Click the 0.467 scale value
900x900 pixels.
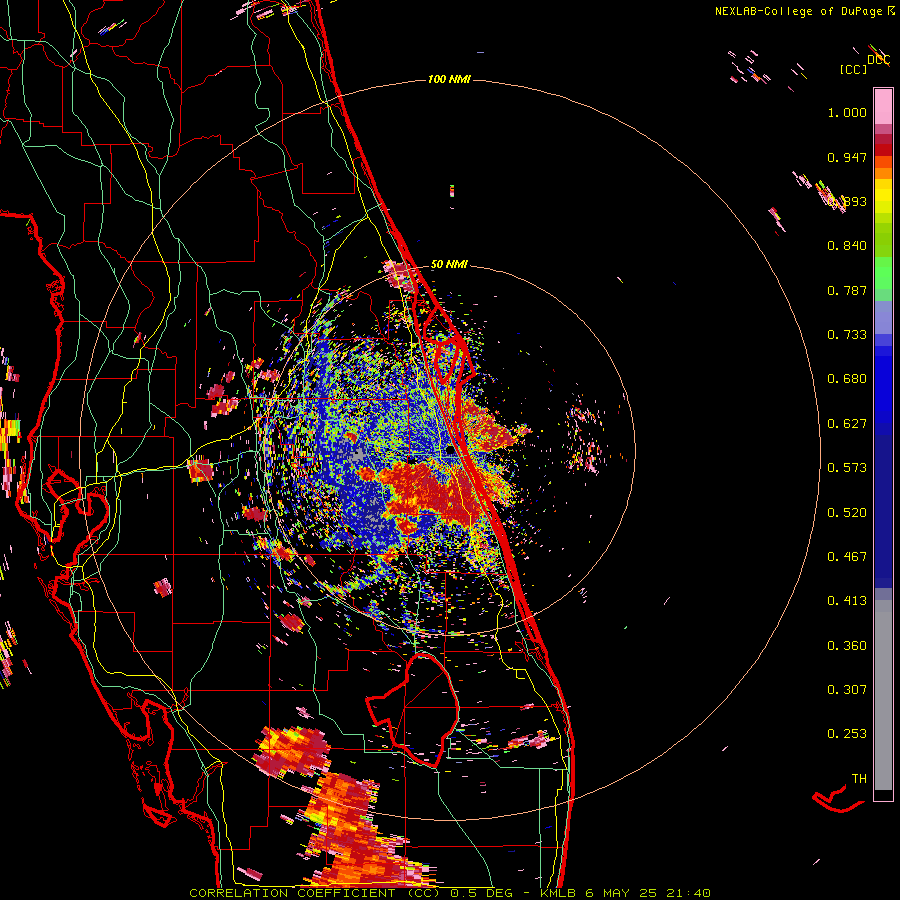[847, 557]
